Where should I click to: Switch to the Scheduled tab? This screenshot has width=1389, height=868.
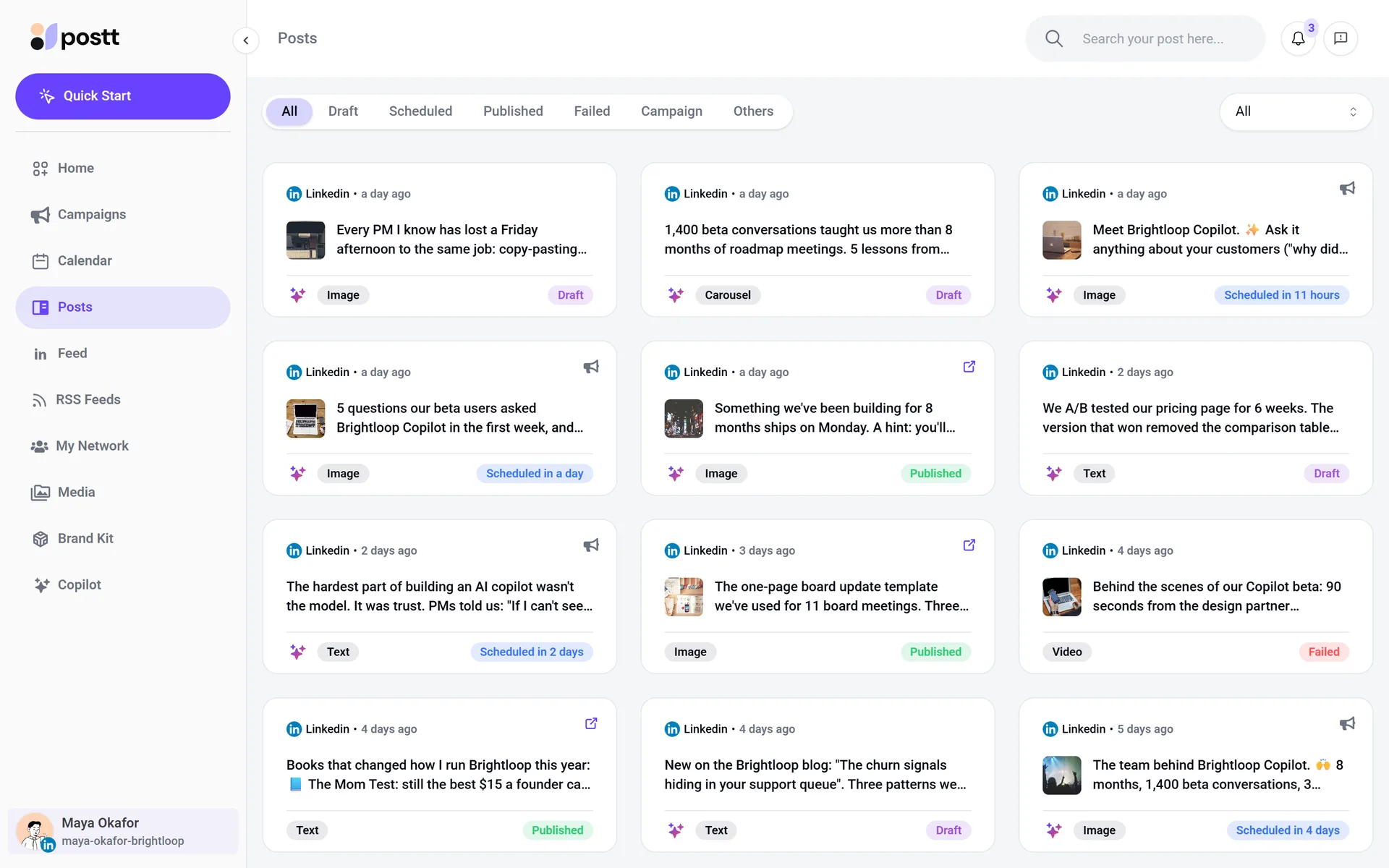click(x=420, y=111)
